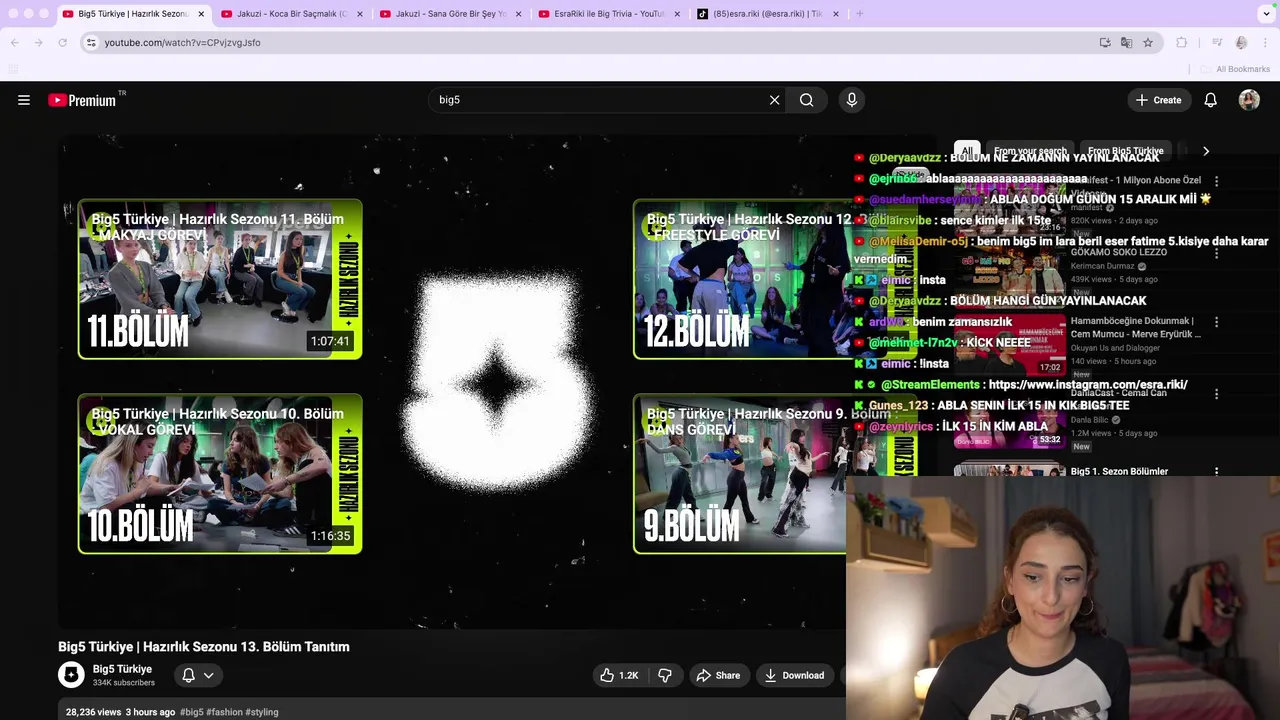Click the youtube.com address bar URL
This screenshot has width=1280, height=720.
[x=182, y=43]
